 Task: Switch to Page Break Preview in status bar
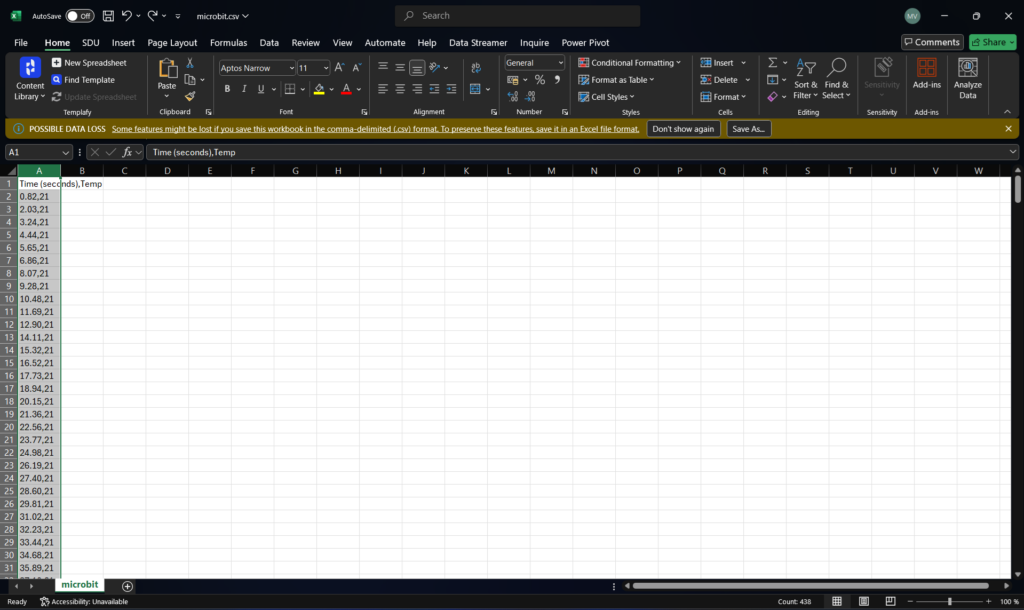(x=890, y=602)
